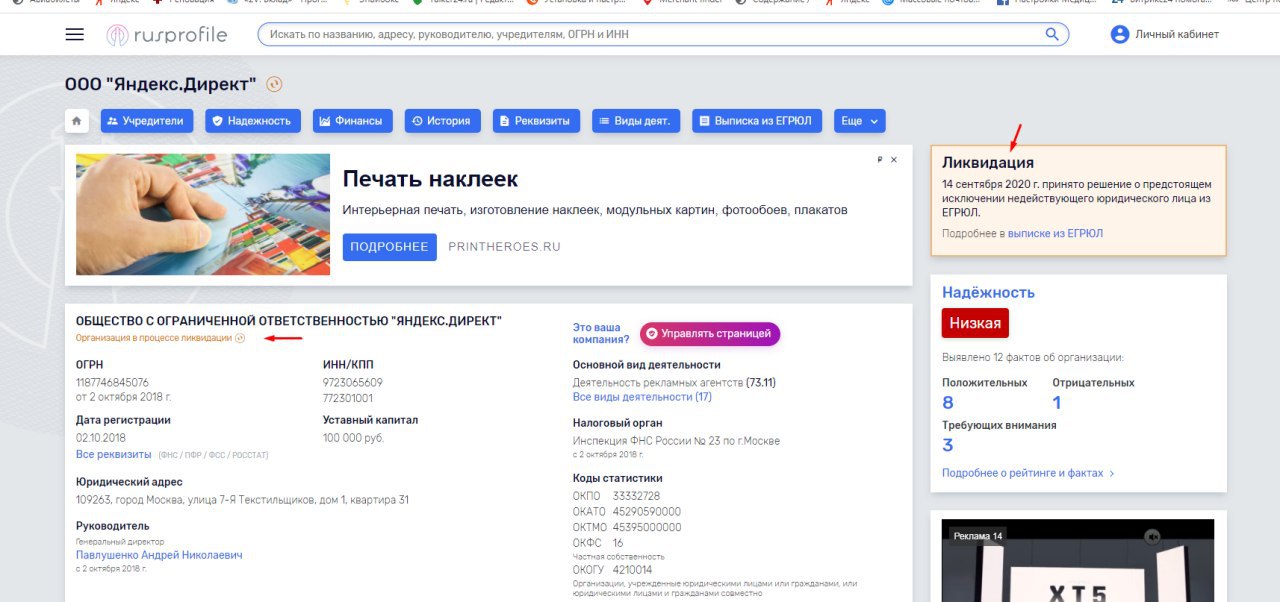Click Инспекция ФНС России № 23 text
The width and height of the screenshot is (1280, 602).
(676, 441)
